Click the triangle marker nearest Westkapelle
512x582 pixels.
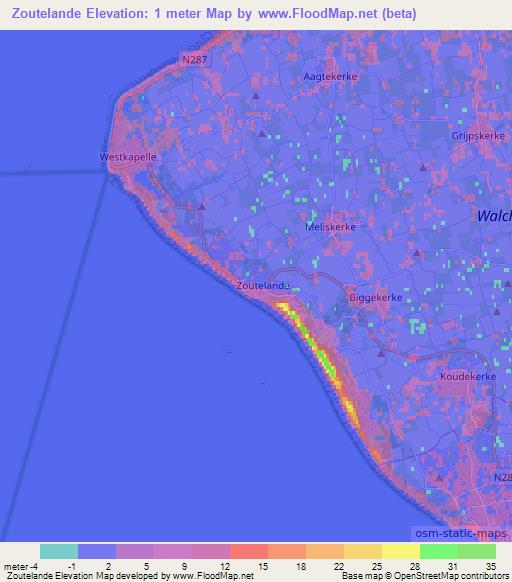tap(202, 206)
